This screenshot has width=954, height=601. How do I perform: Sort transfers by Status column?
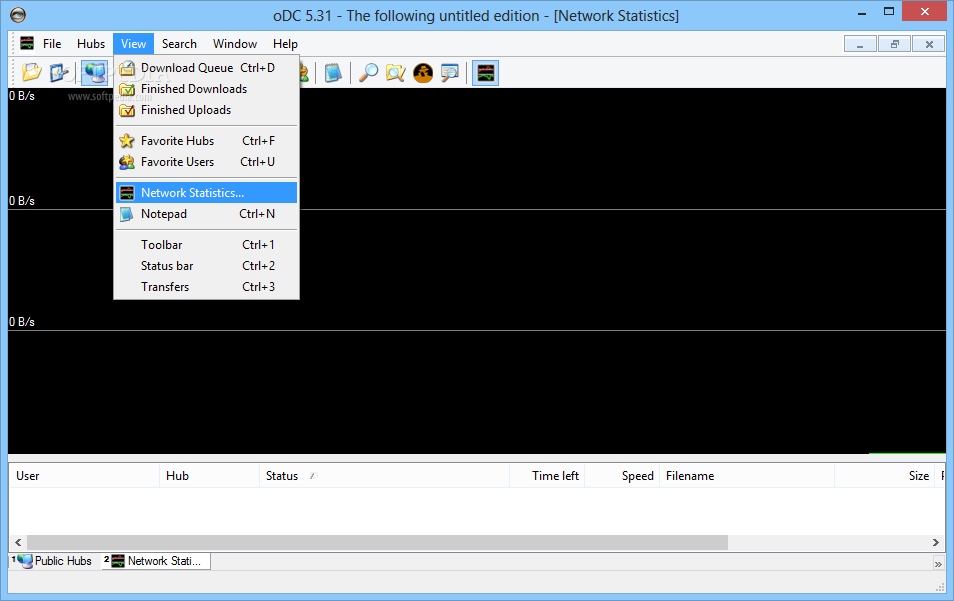[x=385, y=476]
